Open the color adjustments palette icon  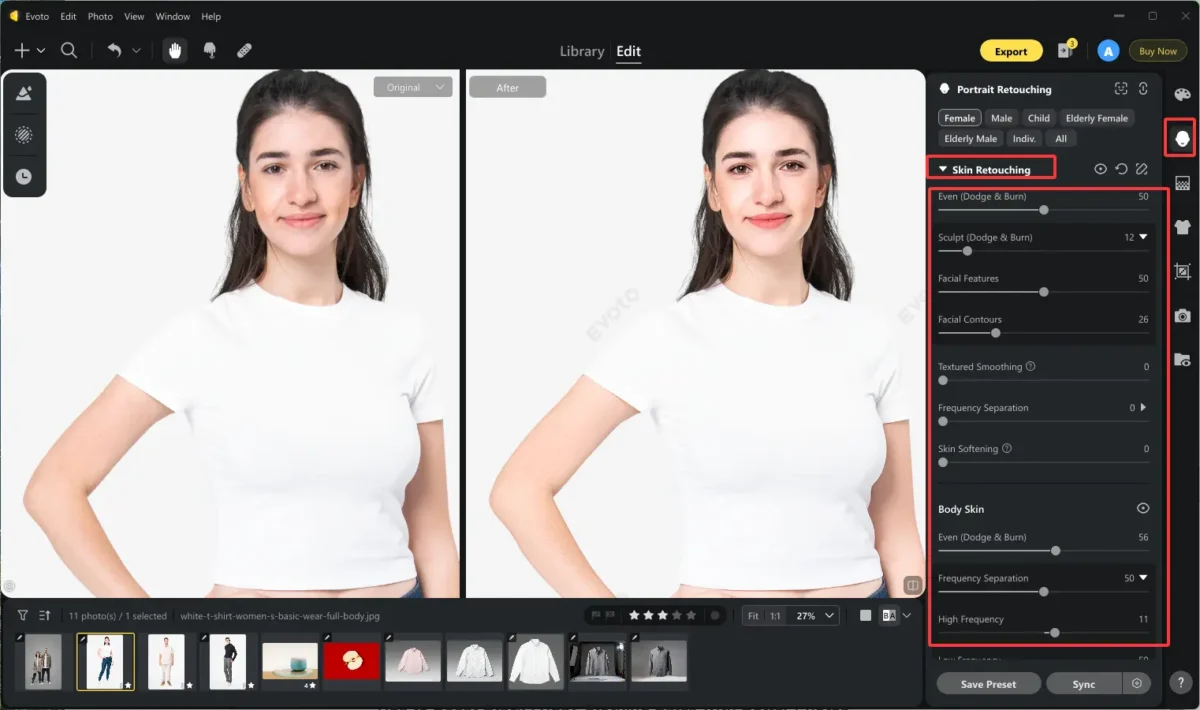(1182, 95)
